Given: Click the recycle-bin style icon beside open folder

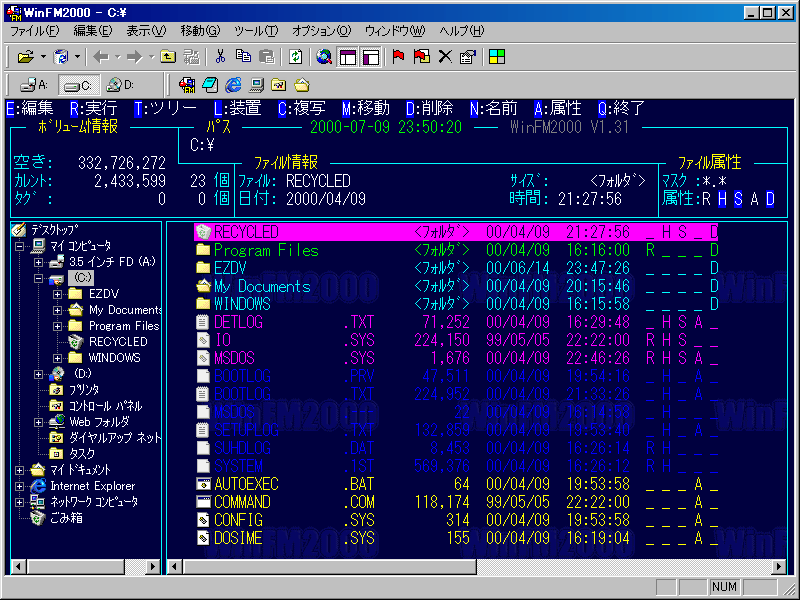Looking at the screenshot, I should point(61,57).
